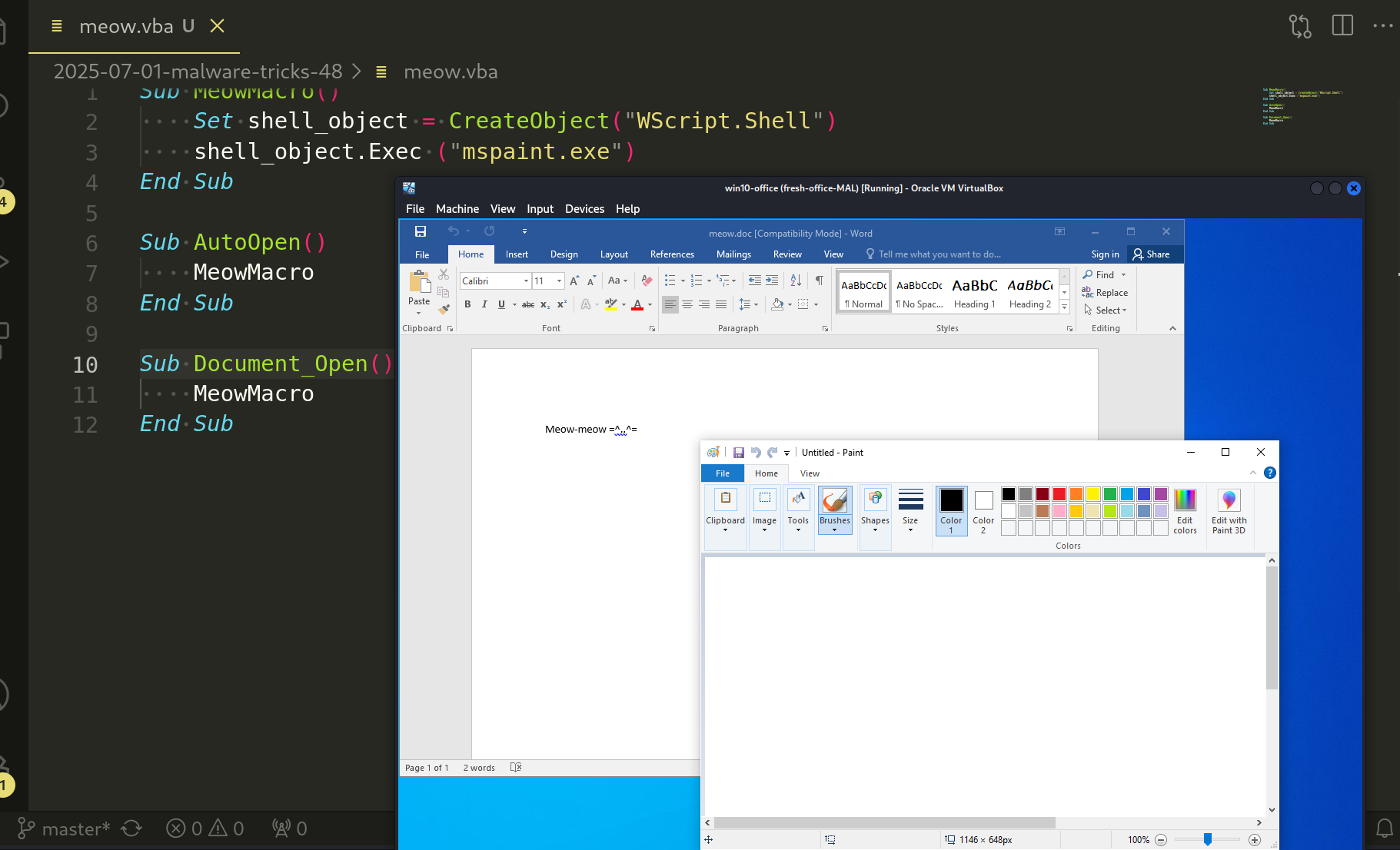Open the References tab in Word

(672, 254)
